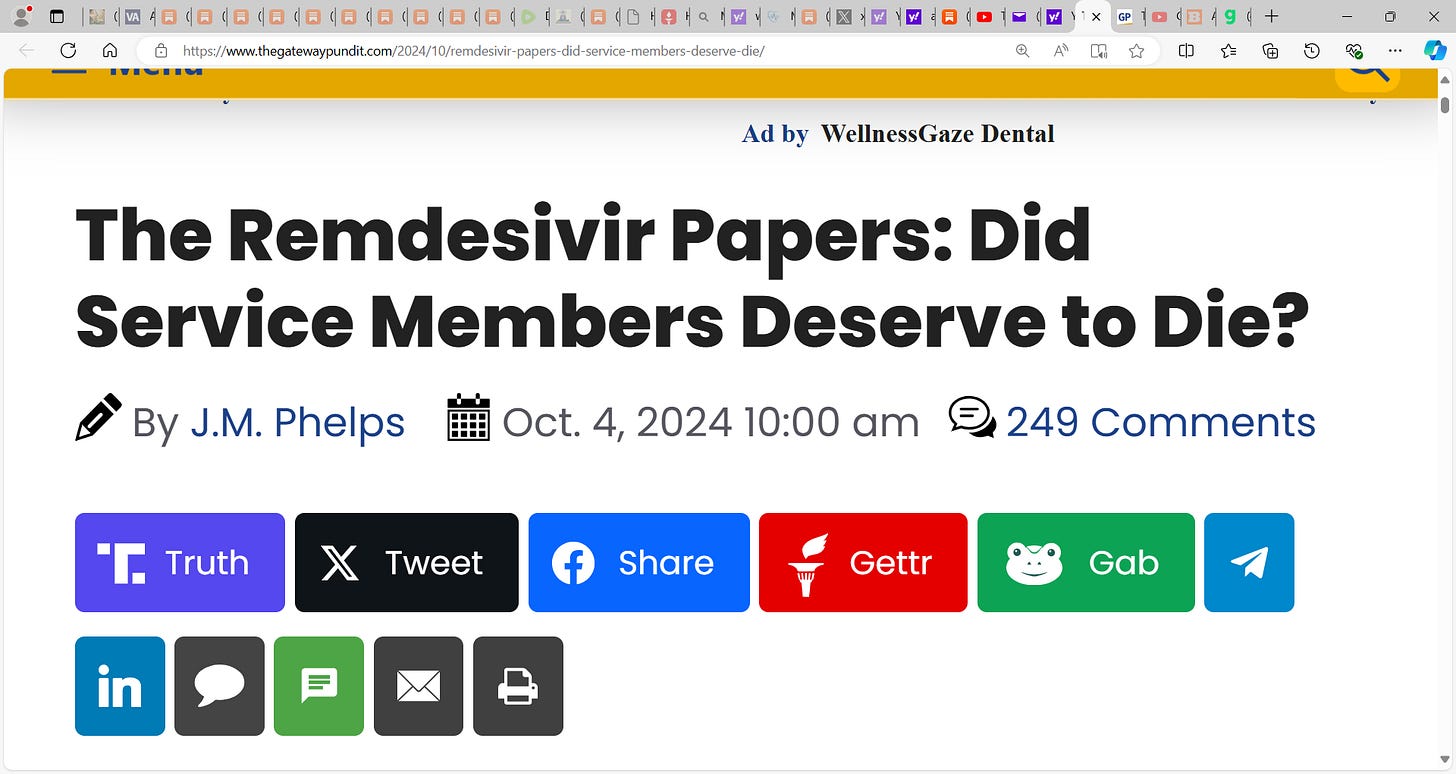Image resolution: width=1456 pixels, height=774 pixels.
Task: Open author J.M. Phelps page
Action: coord(297,422)
